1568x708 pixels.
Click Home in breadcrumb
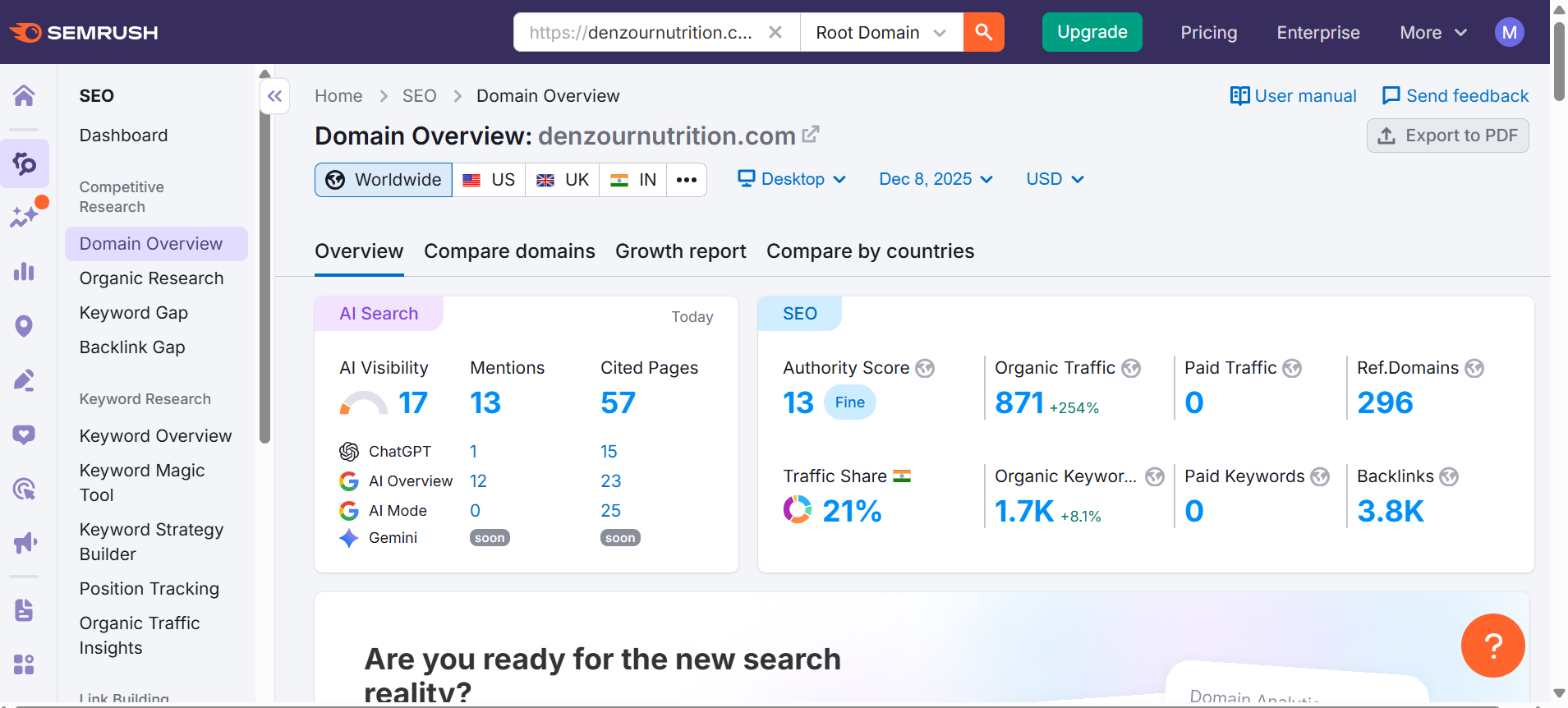point(338,96)
